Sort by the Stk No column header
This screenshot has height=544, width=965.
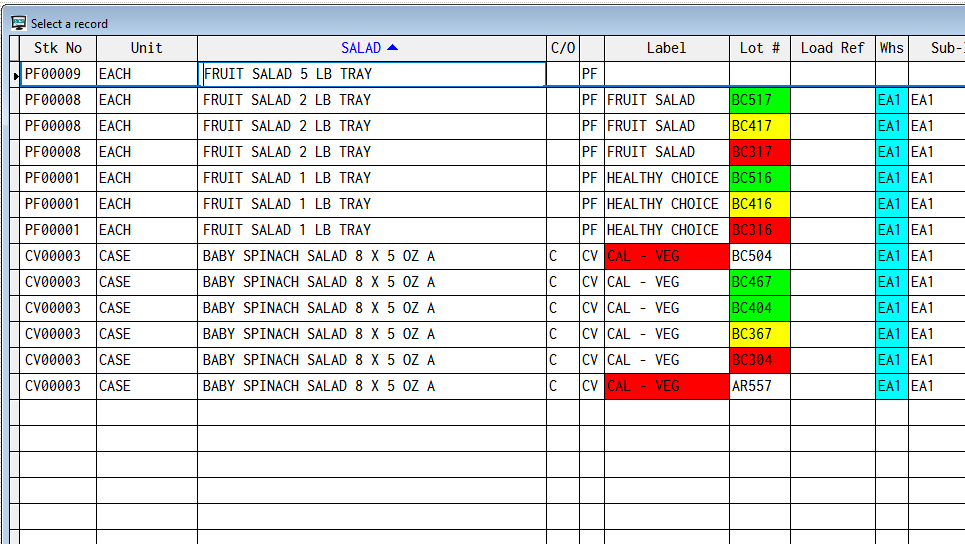click(x=58, y=48)
